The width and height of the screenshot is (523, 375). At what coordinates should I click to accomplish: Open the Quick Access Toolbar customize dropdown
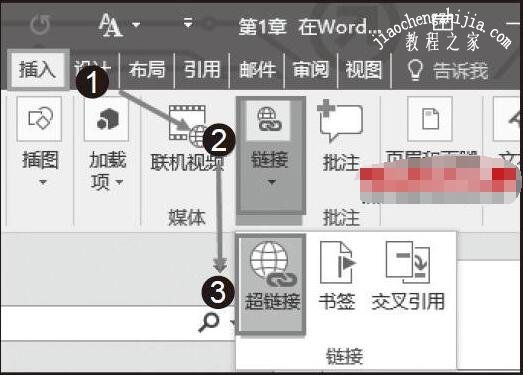(188, 23)
